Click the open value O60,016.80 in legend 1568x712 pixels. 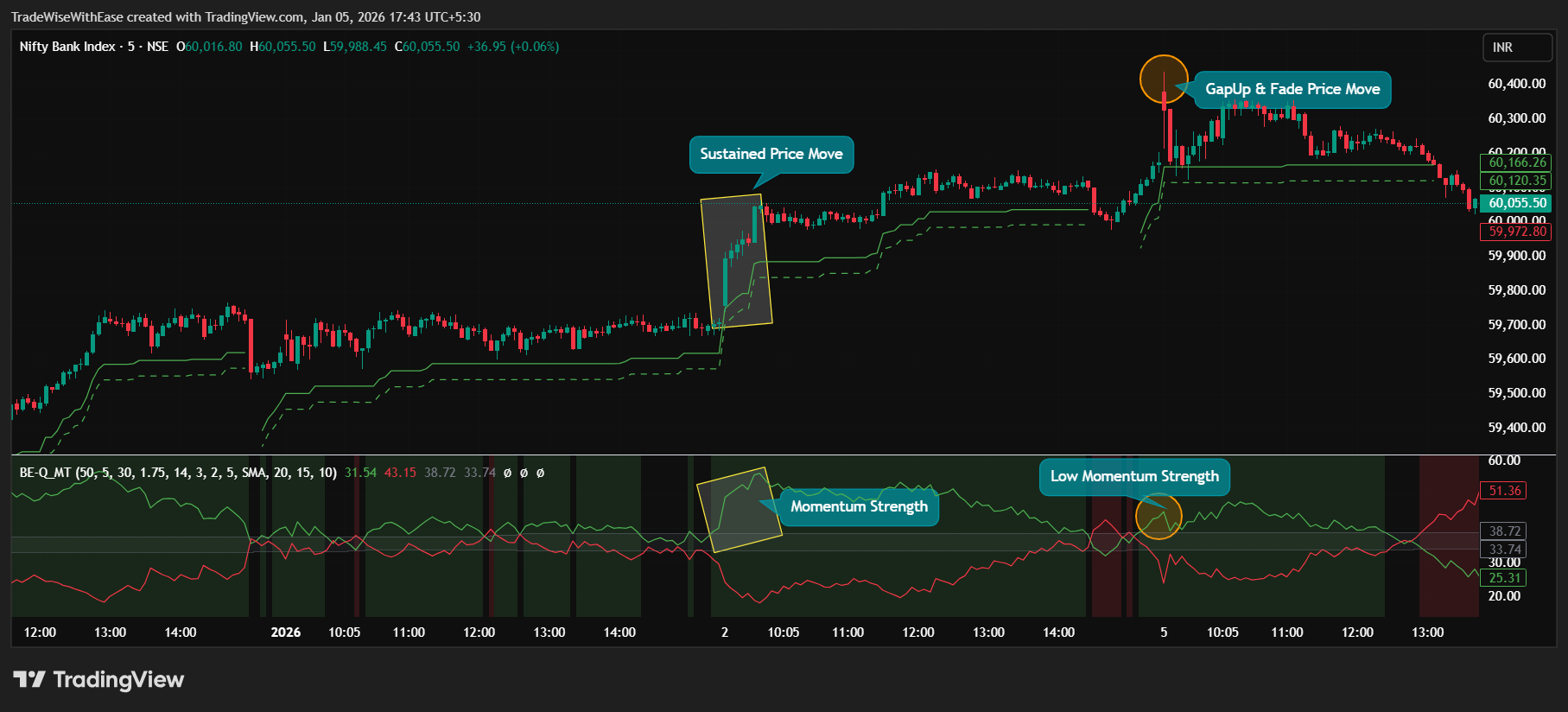[x=209, y=47]
